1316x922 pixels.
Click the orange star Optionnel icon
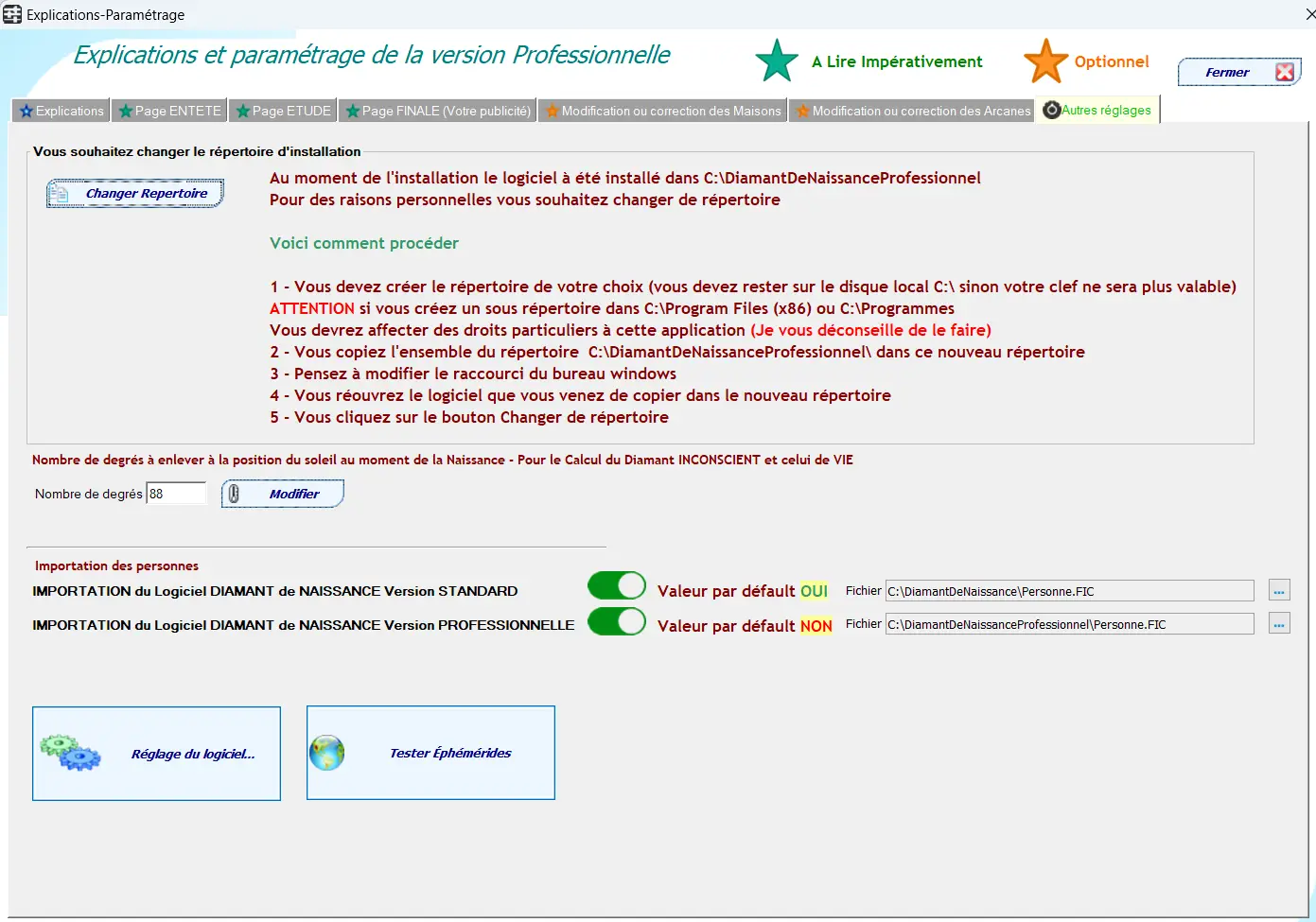pos(1045,61)
